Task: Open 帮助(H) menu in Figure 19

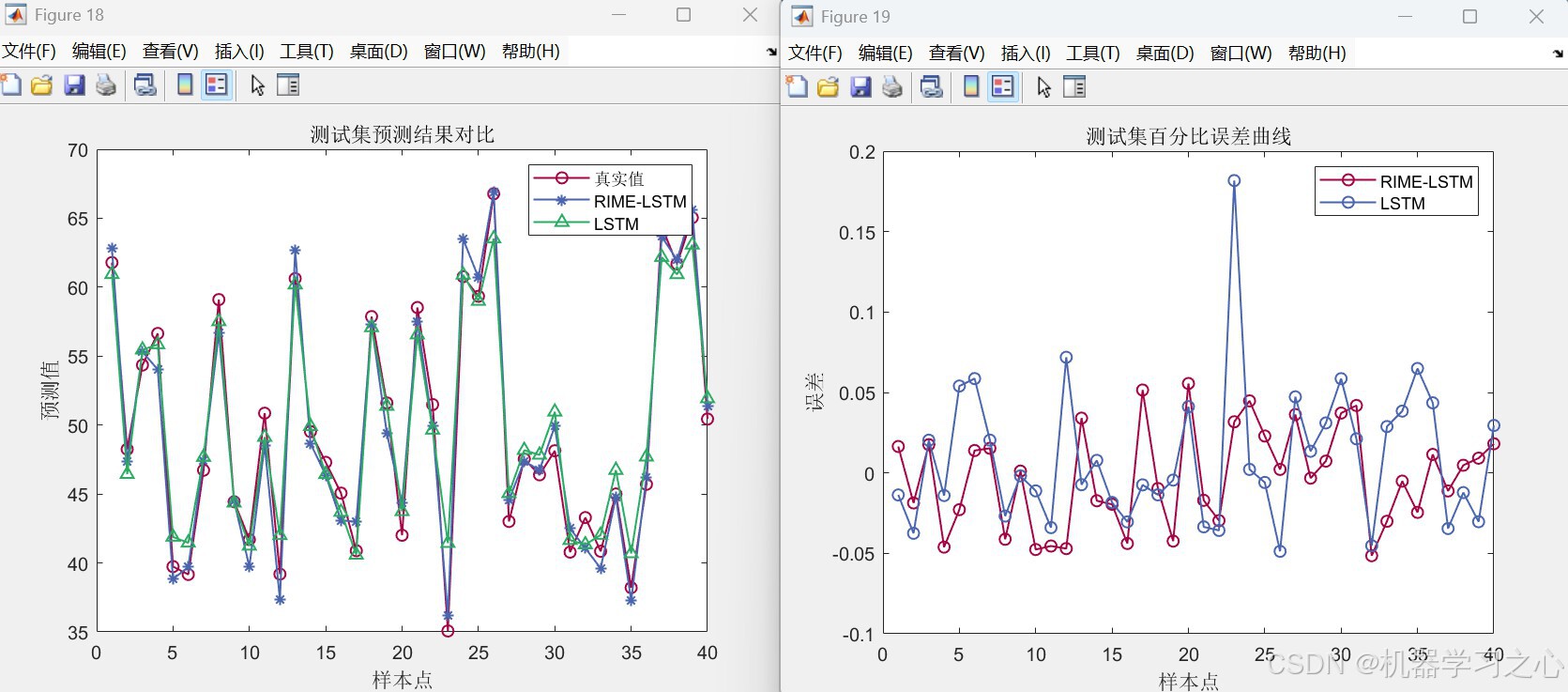Action: (1317, 54)
